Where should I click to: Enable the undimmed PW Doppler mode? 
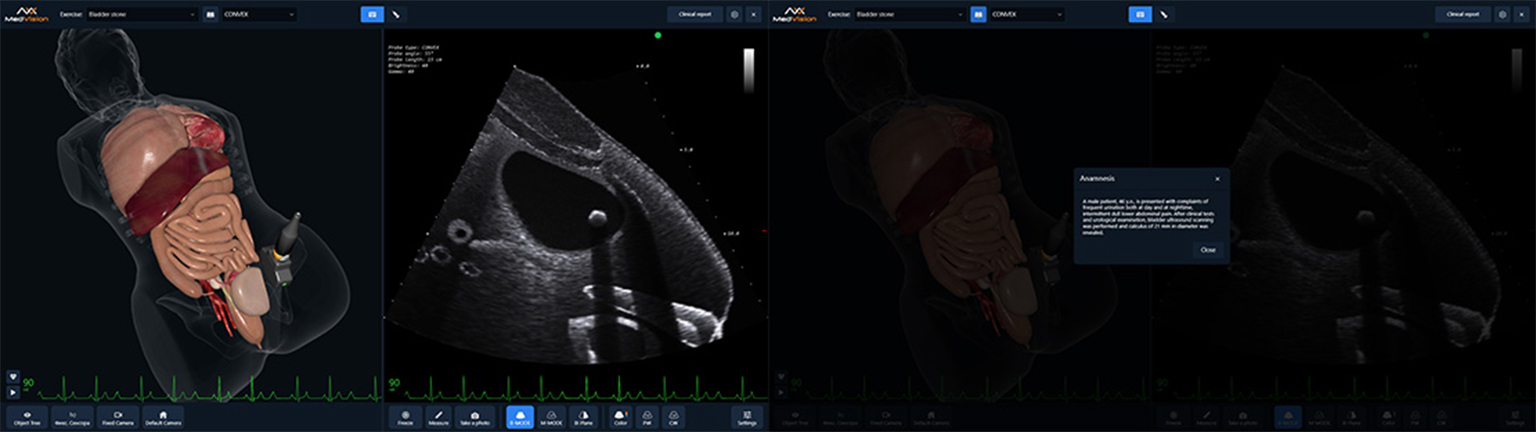point(648,416)
